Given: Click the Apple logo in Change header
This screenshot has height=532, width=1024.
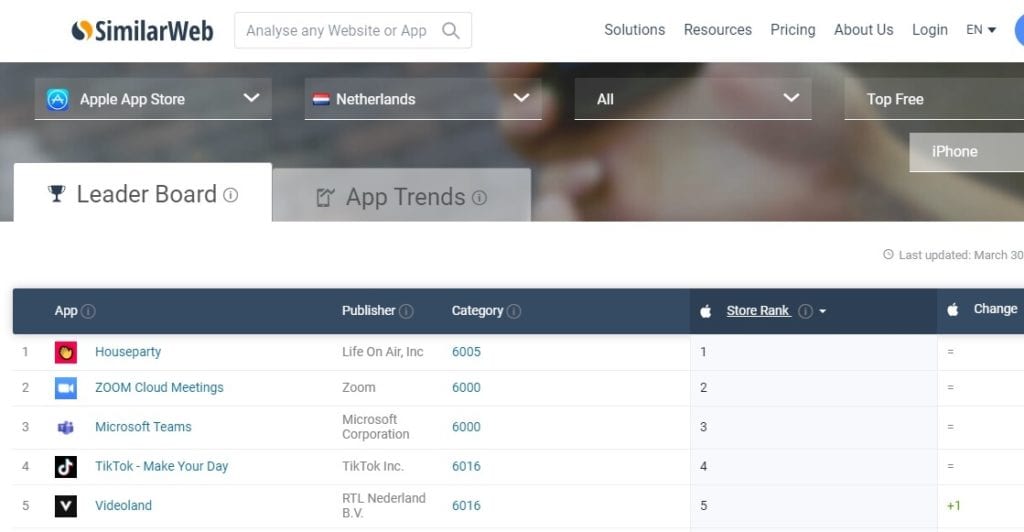Looking at the screenshot, I should click(953, 309).
